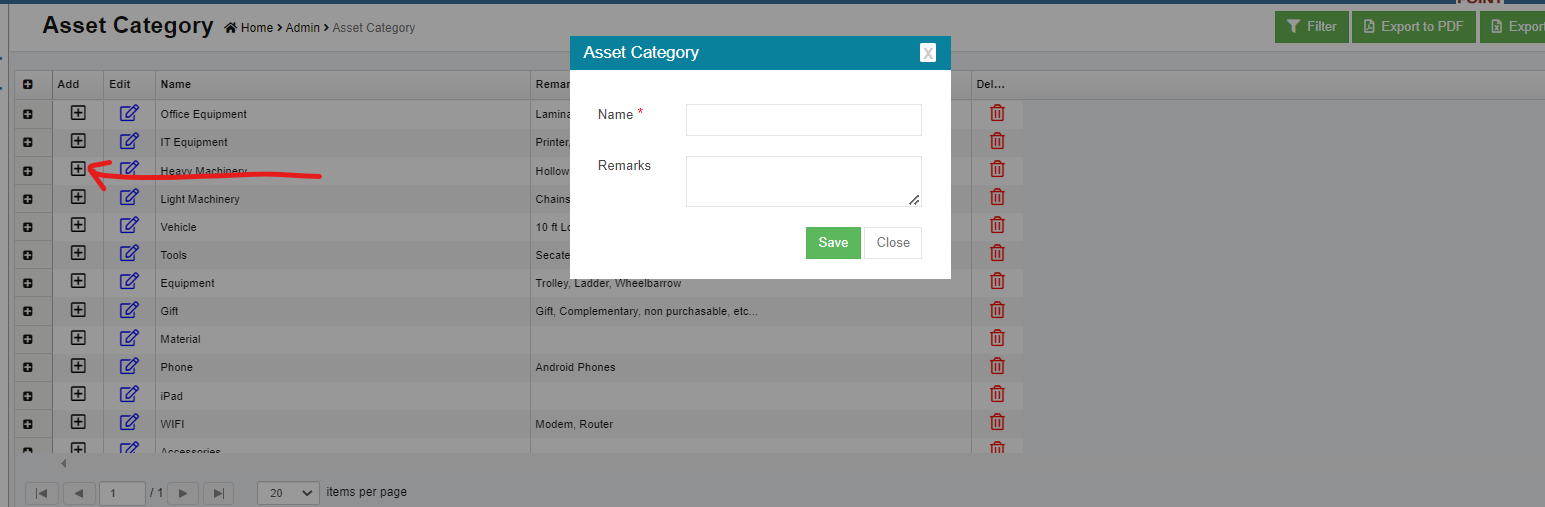The width and height of the screenshot is (1545, 507).
Task: Expand all rows using header plus icon
Action: click(x=28, y=85)
